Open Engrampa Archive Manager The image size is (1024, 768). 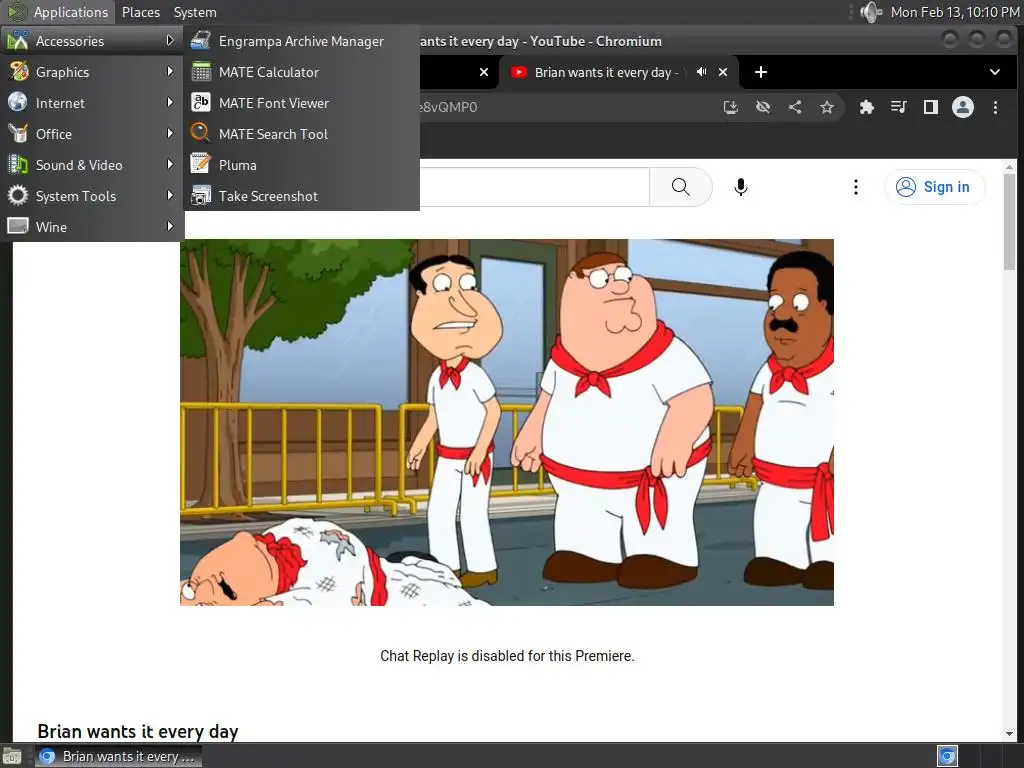301,41
